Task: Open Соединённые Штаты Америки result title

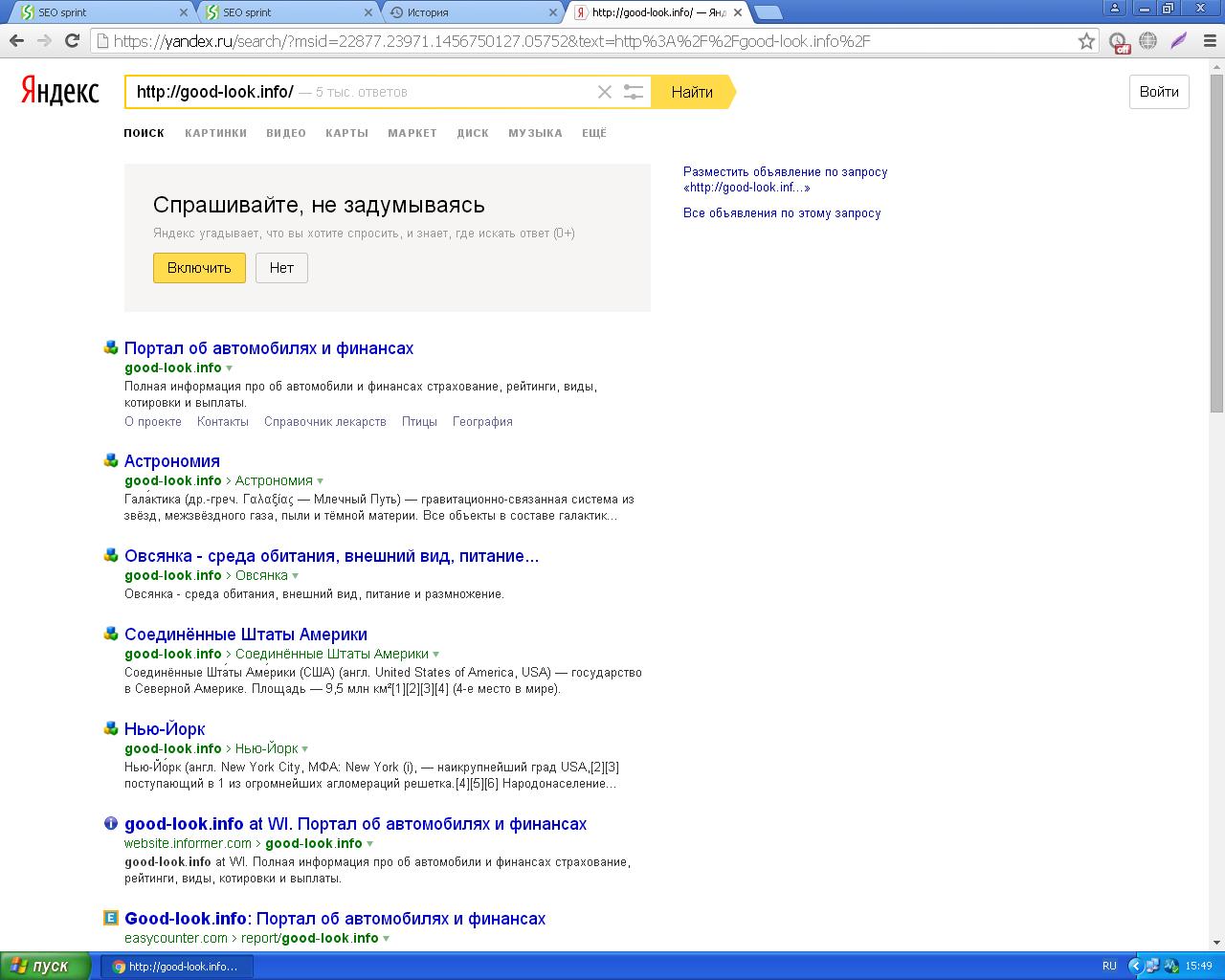Action: pos(246,635)
